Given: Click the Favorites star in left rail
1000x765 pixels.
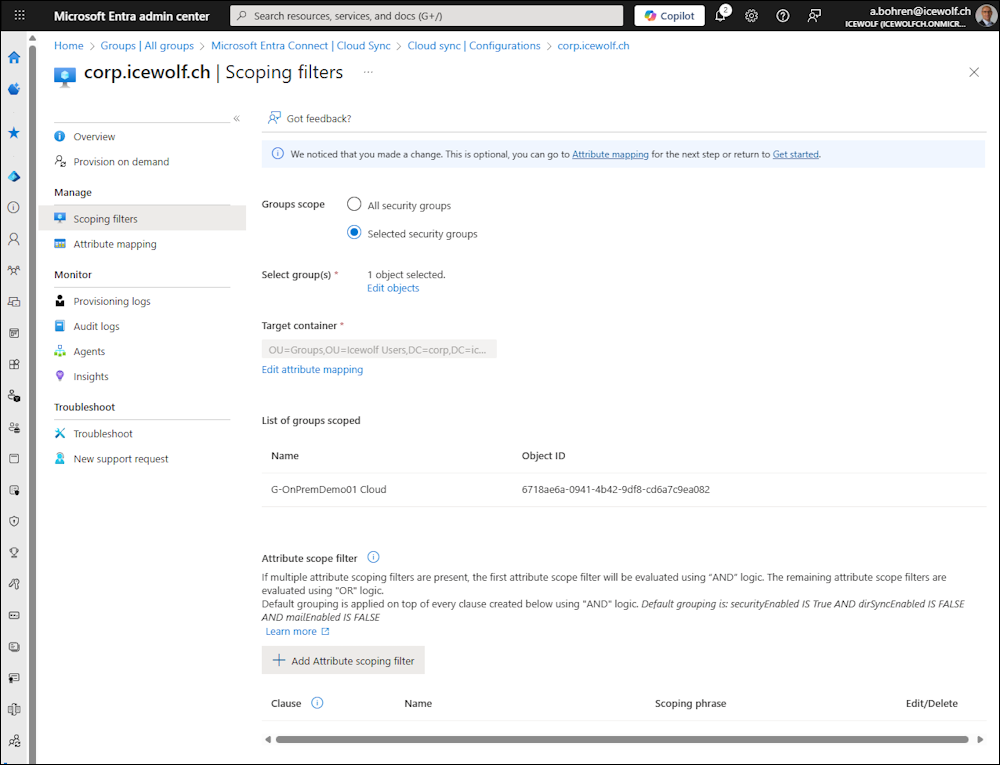Looking at the screenshot, I should [x=14, y=132].
